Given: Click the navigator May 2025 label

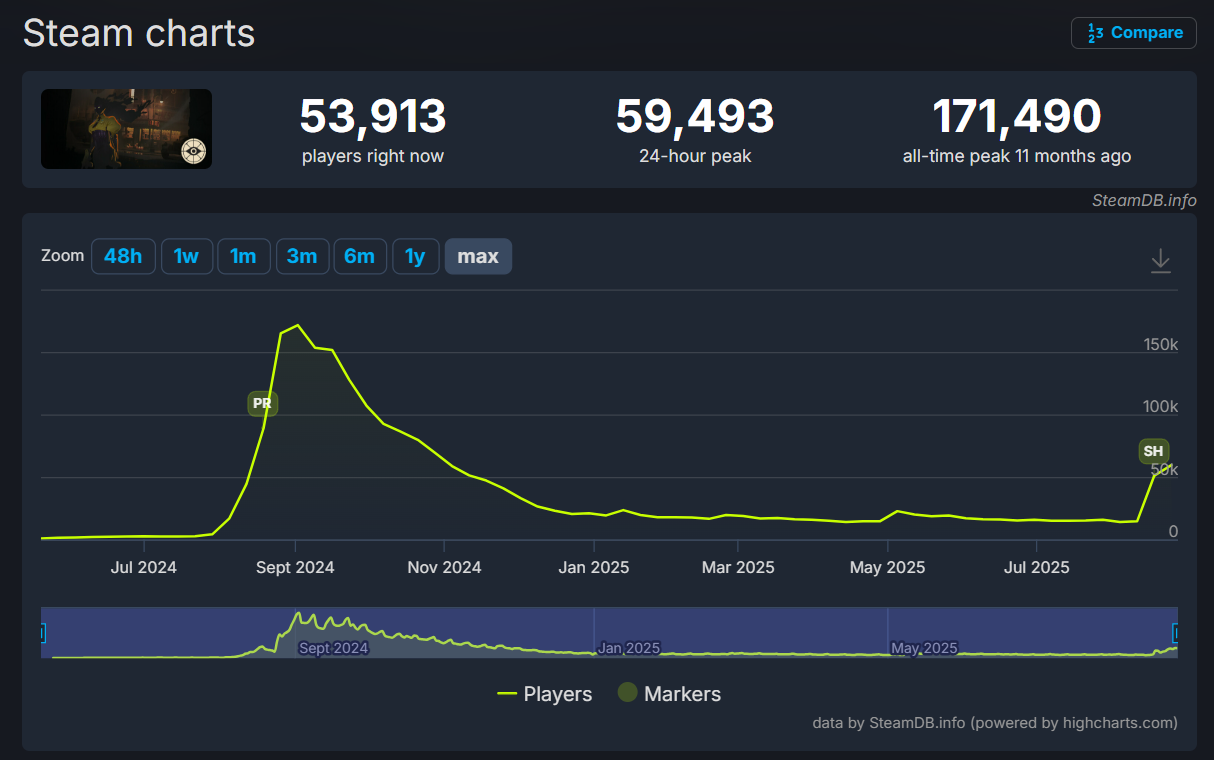Looking at the screenshot, I should [925, 648].
